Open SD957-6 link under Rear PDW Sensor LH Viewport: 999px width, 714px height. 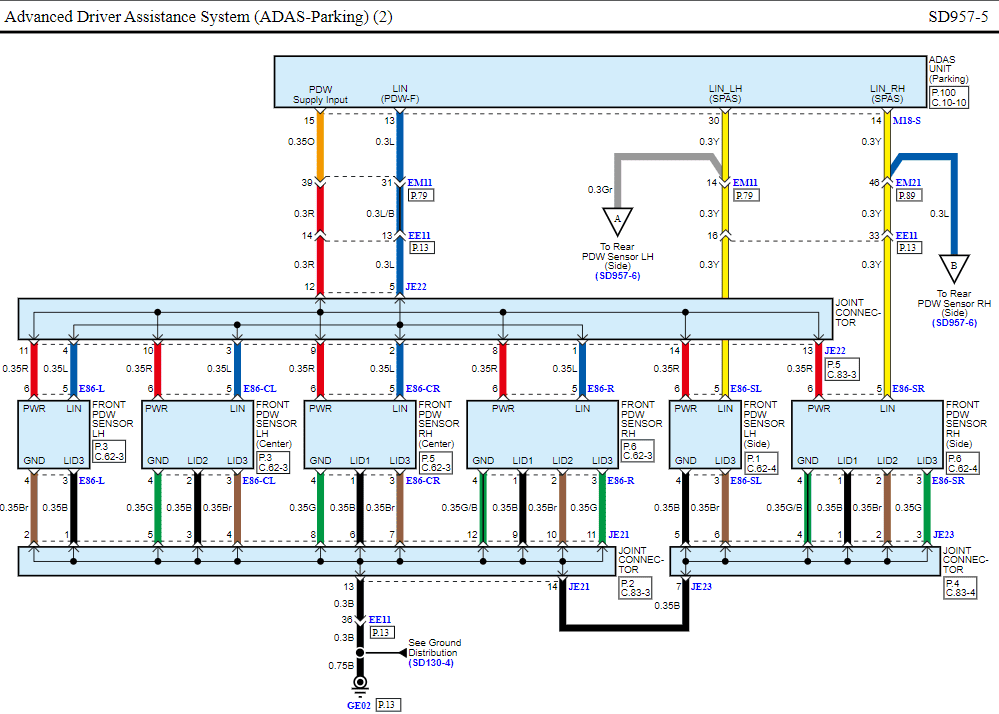[x=619, y=275]
